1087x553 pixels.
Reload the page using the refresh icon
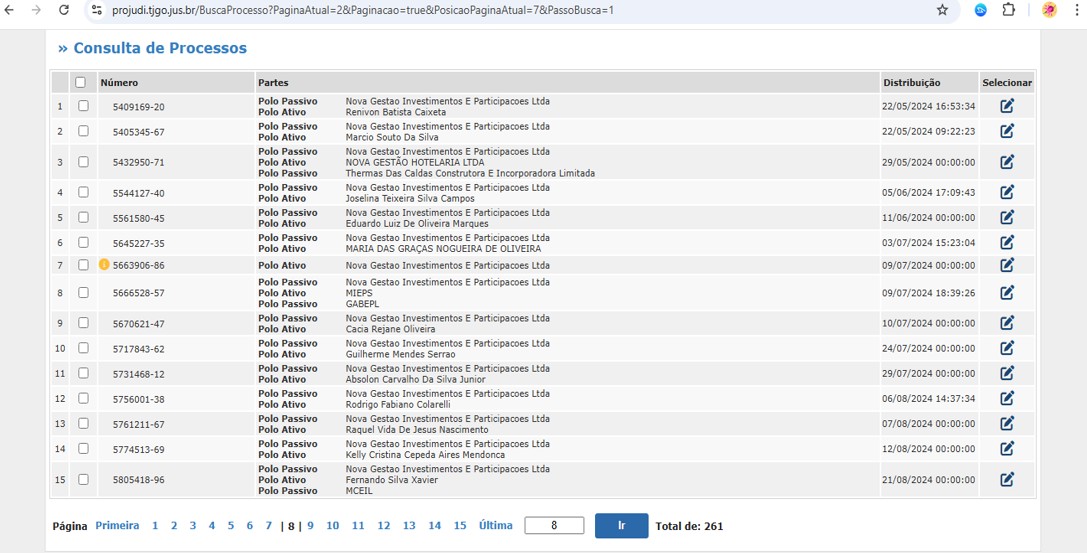point(64,10)
